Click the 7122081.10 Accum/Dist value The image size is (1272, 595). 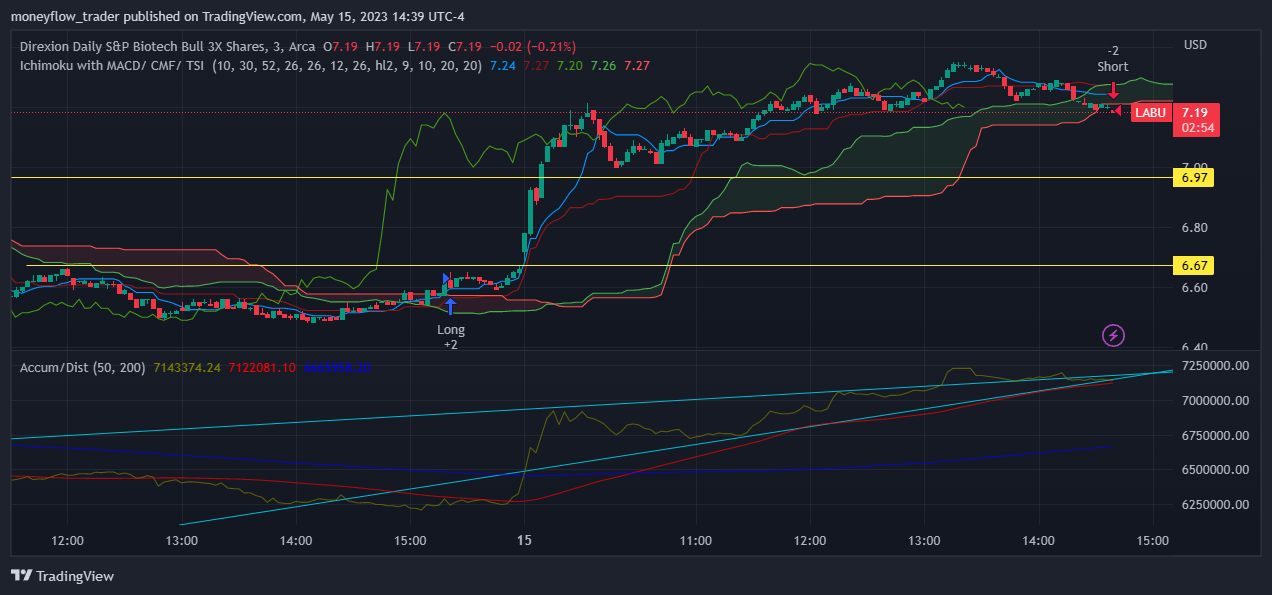coord(261,367)
